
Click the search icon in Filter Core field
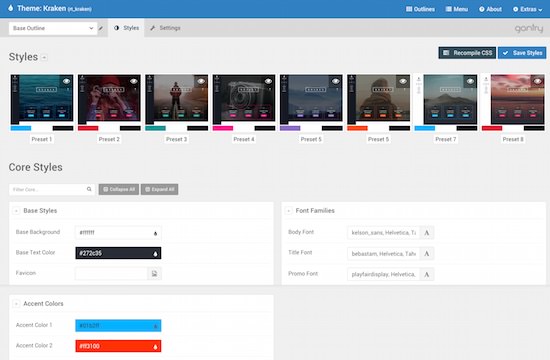click(x=89, y=189)
